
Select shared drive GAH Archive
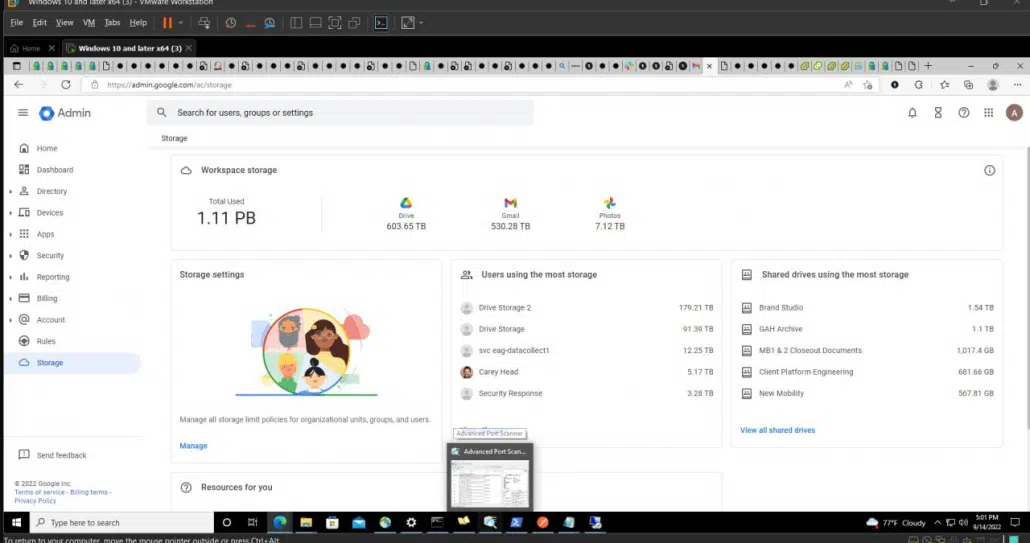tap(867, 329)
